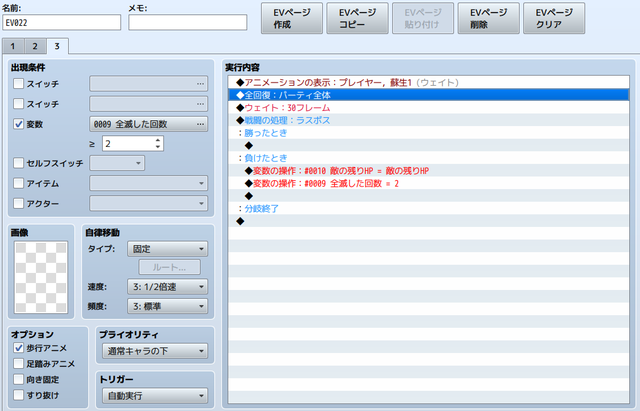Select event page tab 3

(x=57, y=46)
